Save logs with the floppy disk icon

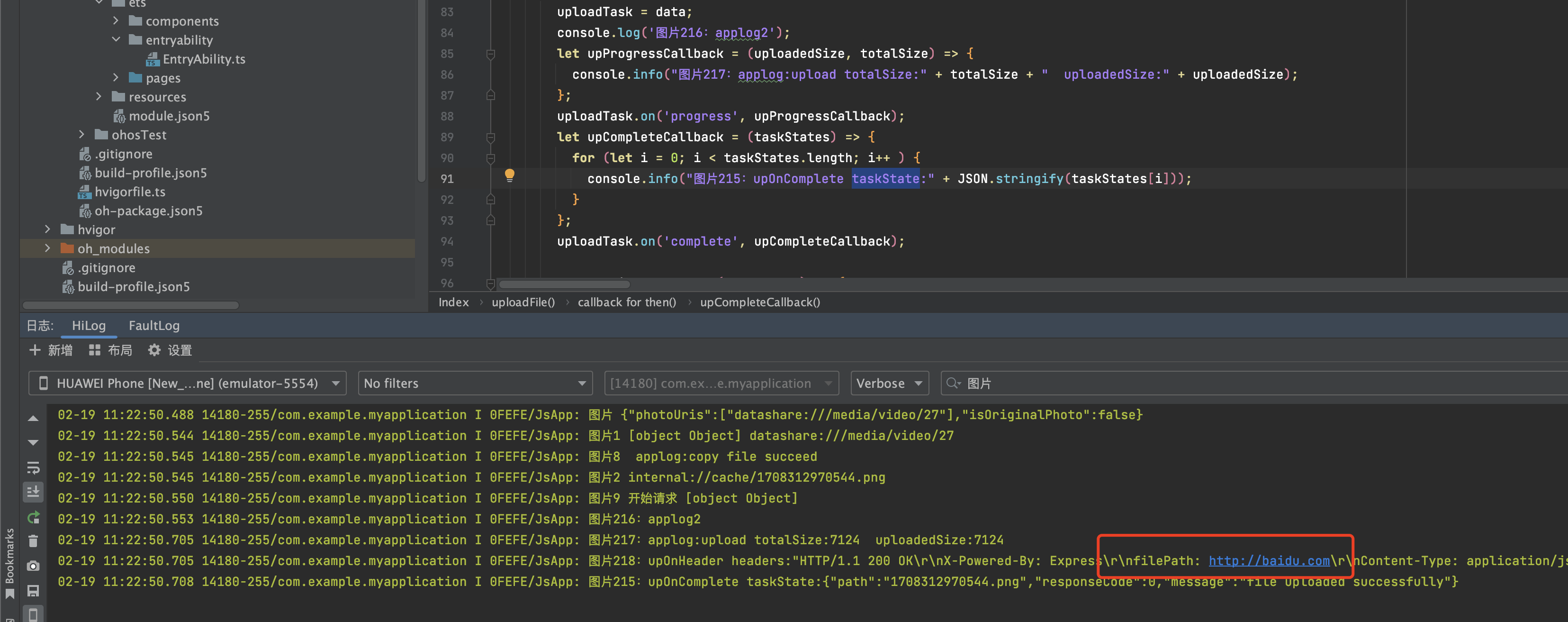[x=34, y=590]
